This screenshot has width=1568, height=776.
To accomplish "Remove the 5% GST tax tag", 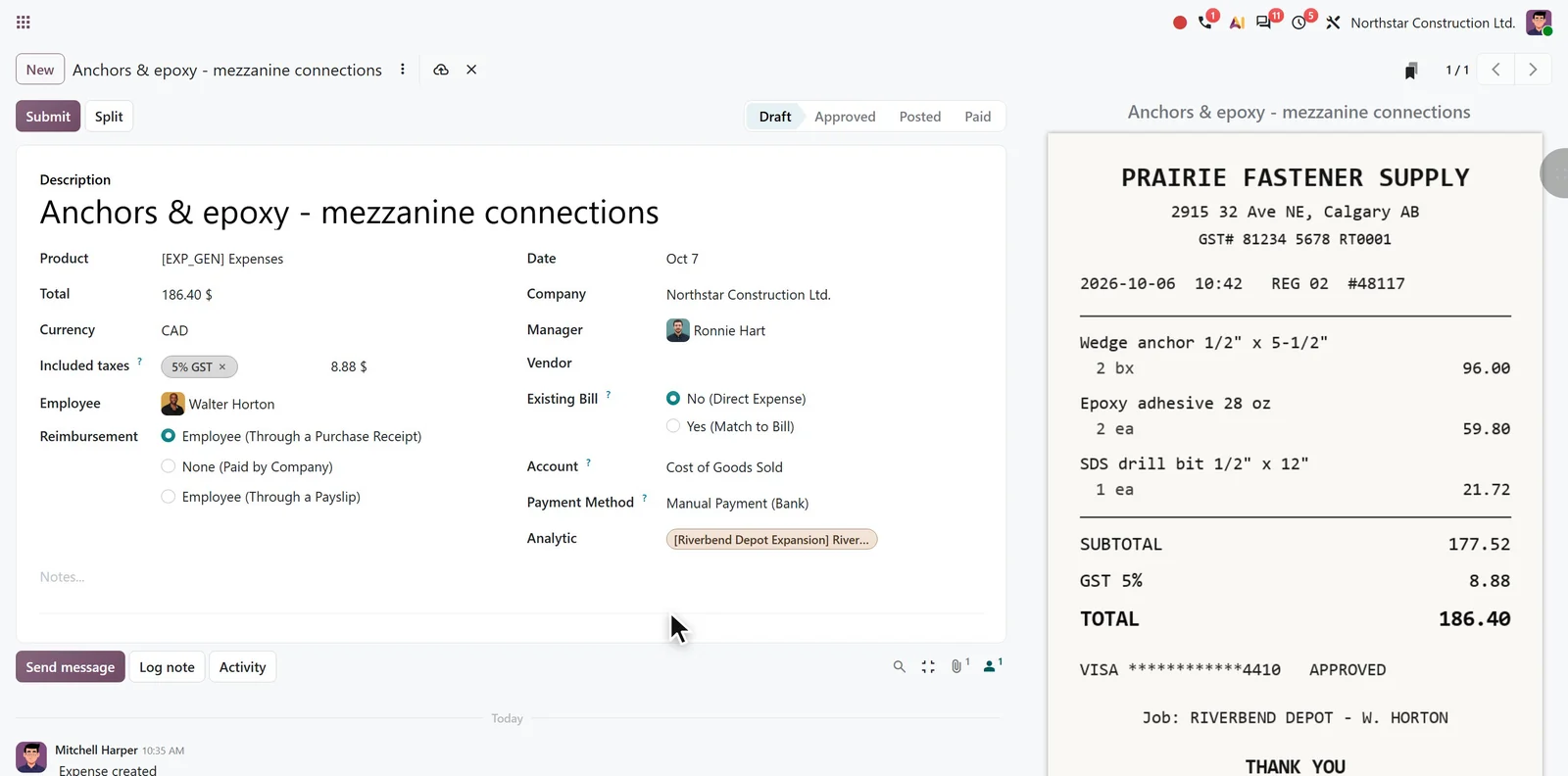I will (222, 367).
